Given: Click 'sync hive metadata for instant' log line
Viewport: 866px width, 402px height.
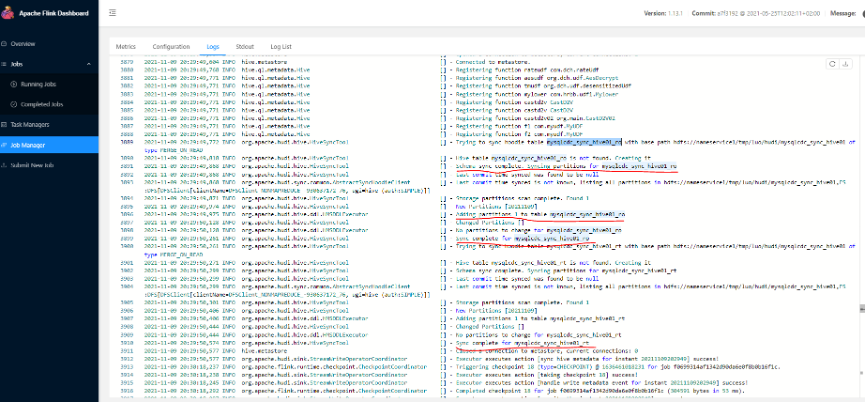Looking at the screenshot, I should pyautogui.click(x=586, y=358).
